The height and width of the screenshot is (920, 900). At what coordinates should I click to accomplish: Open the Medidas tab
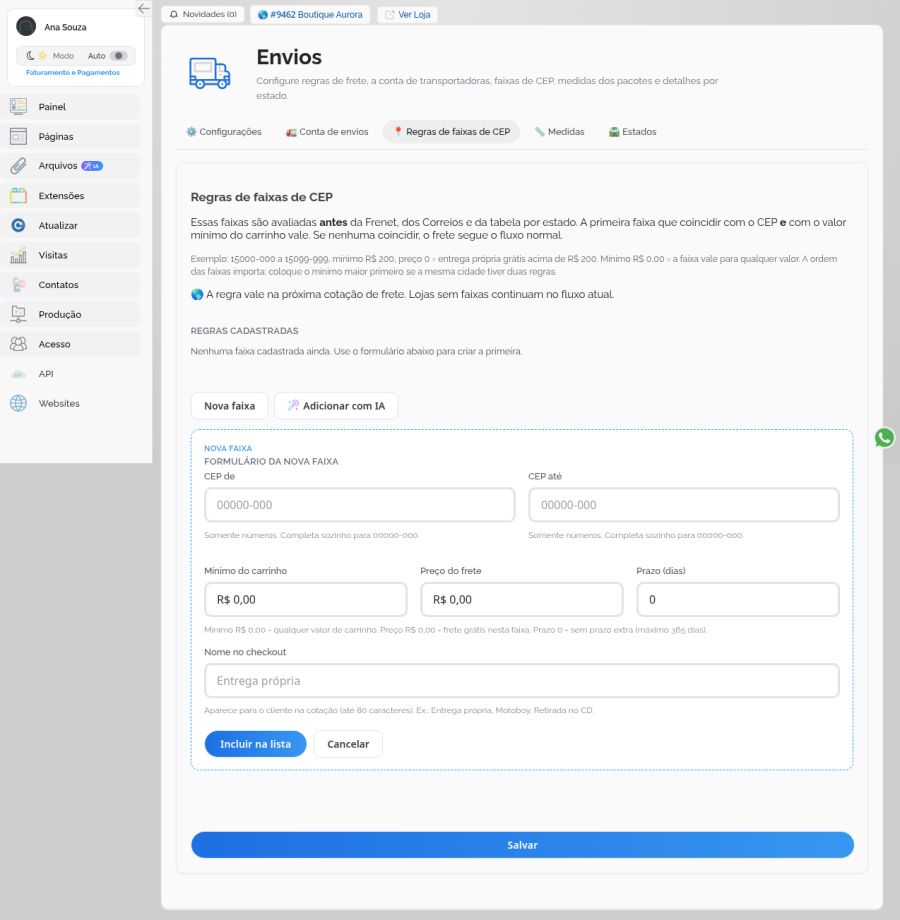pyautogui.click(x=560, y=131)
